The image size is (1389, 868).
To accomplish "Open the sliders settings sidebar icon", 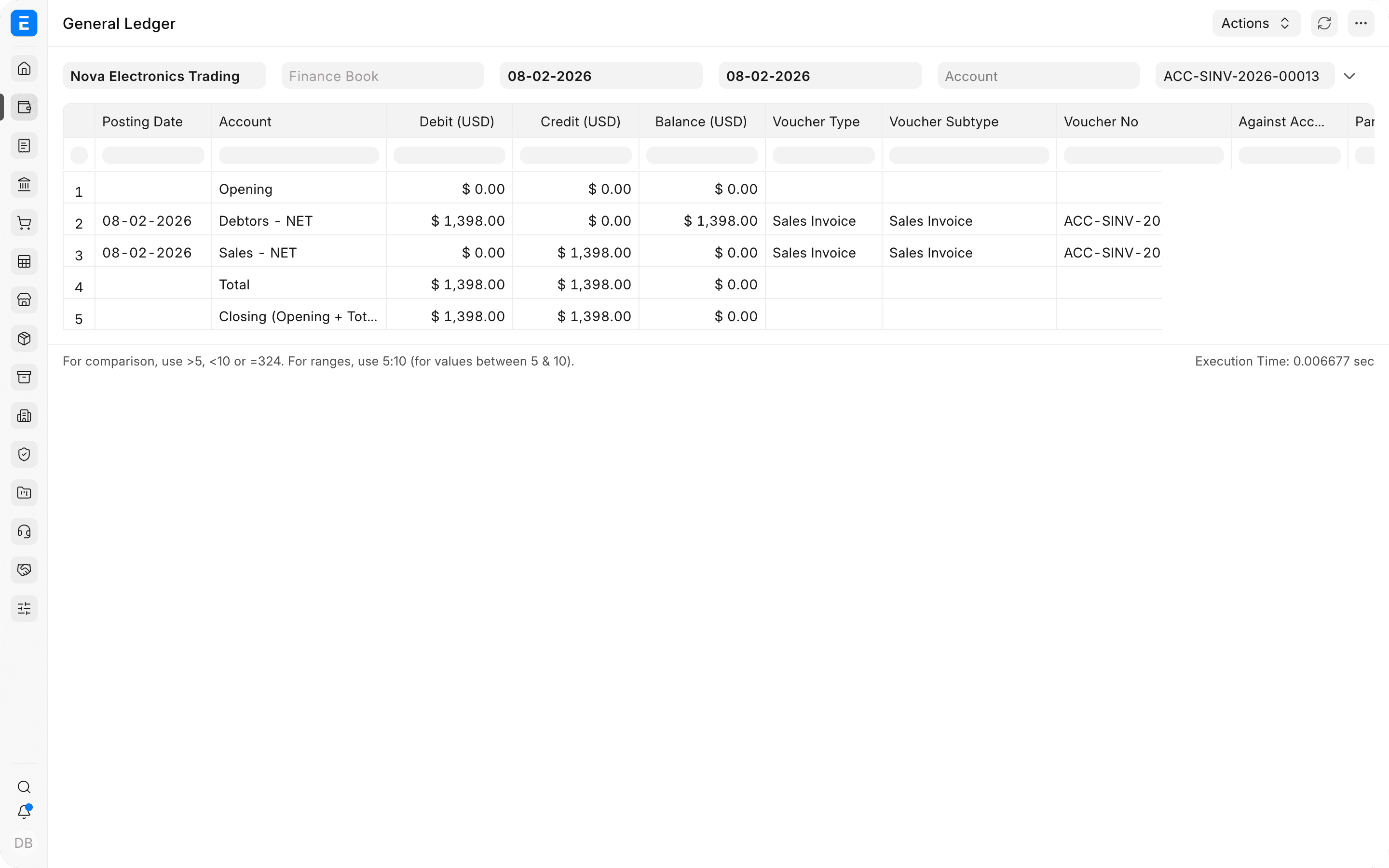I will tap(24, 609).
